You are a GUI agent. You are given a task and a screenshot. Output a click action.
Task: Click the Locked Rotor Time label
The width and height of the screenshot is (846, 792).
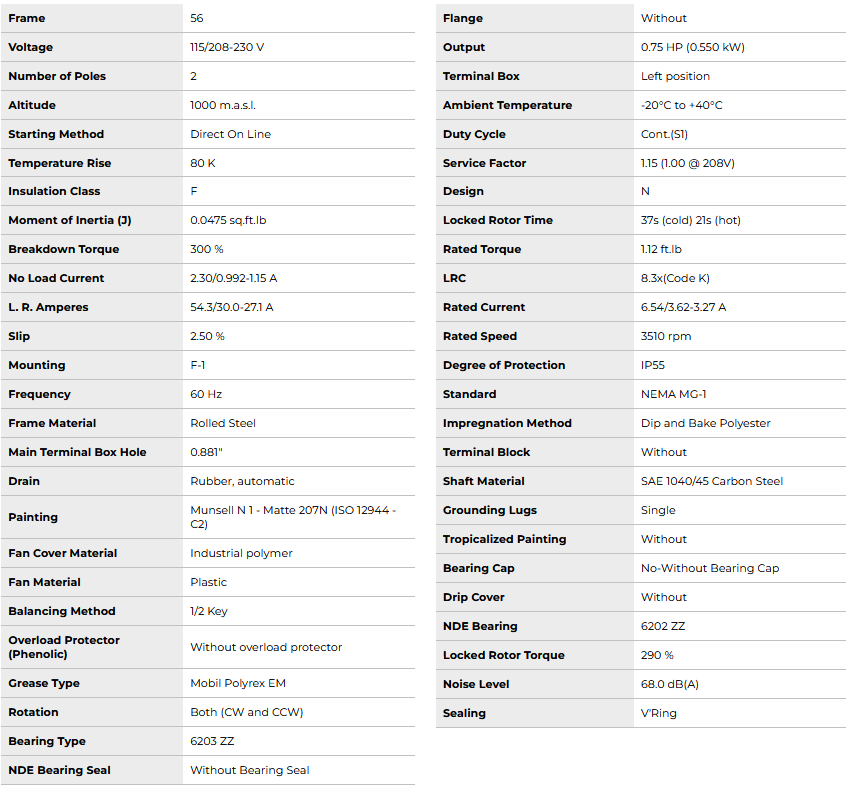pos(497,220)
